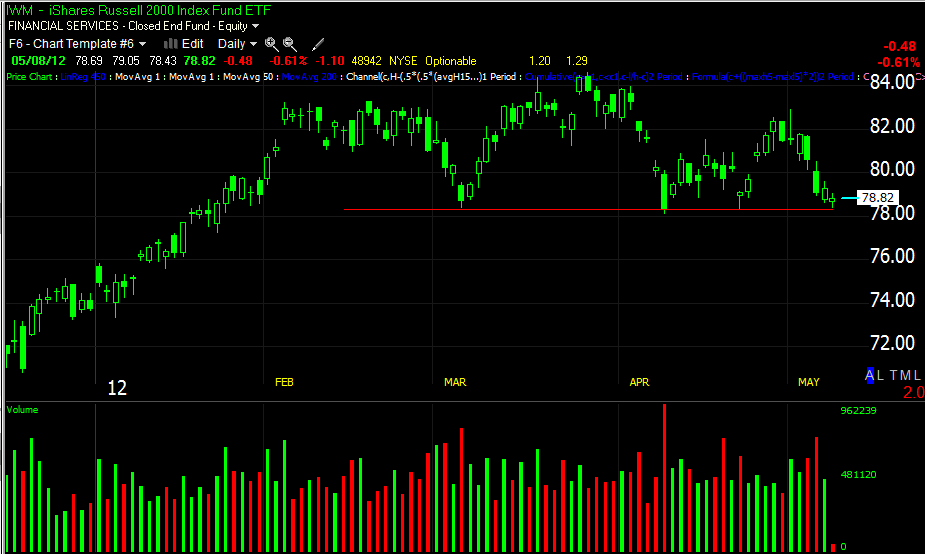Select the MovAvg 50 indicator label
925x554 pixels.
click(x=248, y=77)
